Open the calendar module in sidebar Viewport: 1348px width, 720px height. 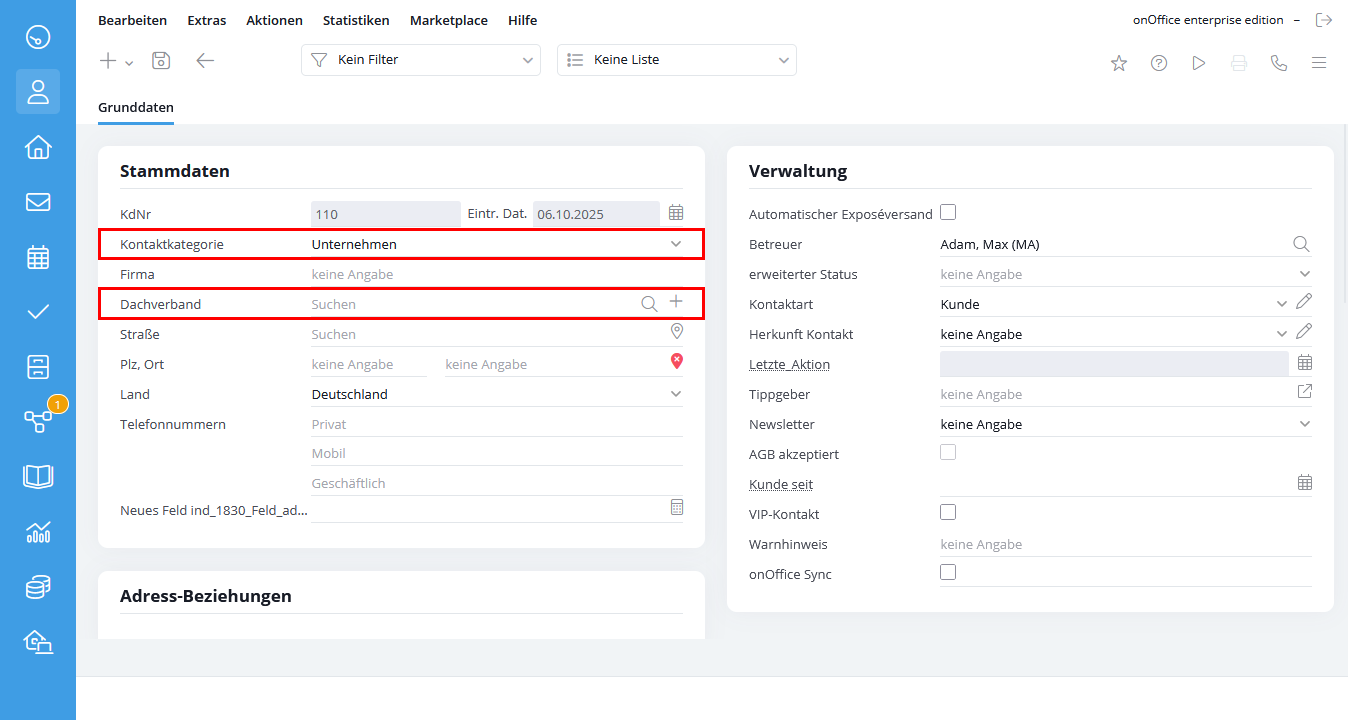[x=38, y=257]
